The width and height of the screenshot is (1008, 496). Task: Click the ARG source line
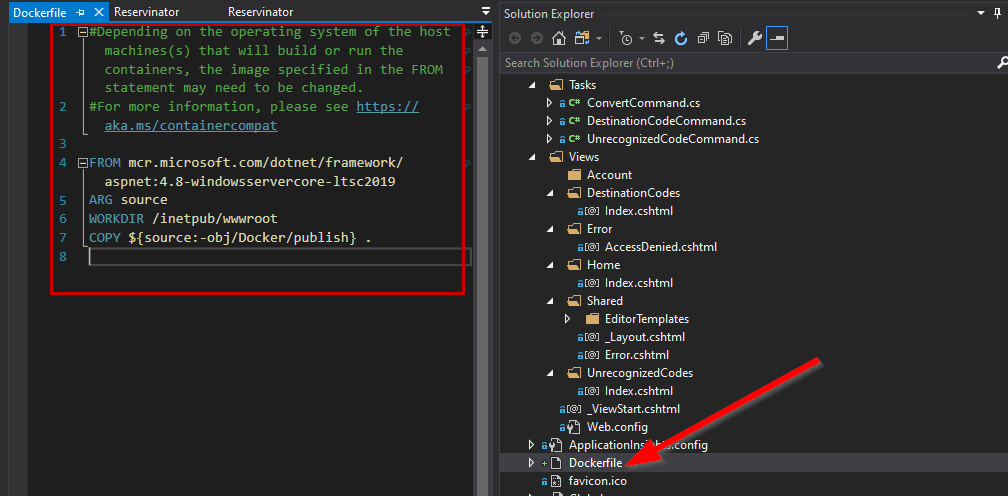click(128, 200)
